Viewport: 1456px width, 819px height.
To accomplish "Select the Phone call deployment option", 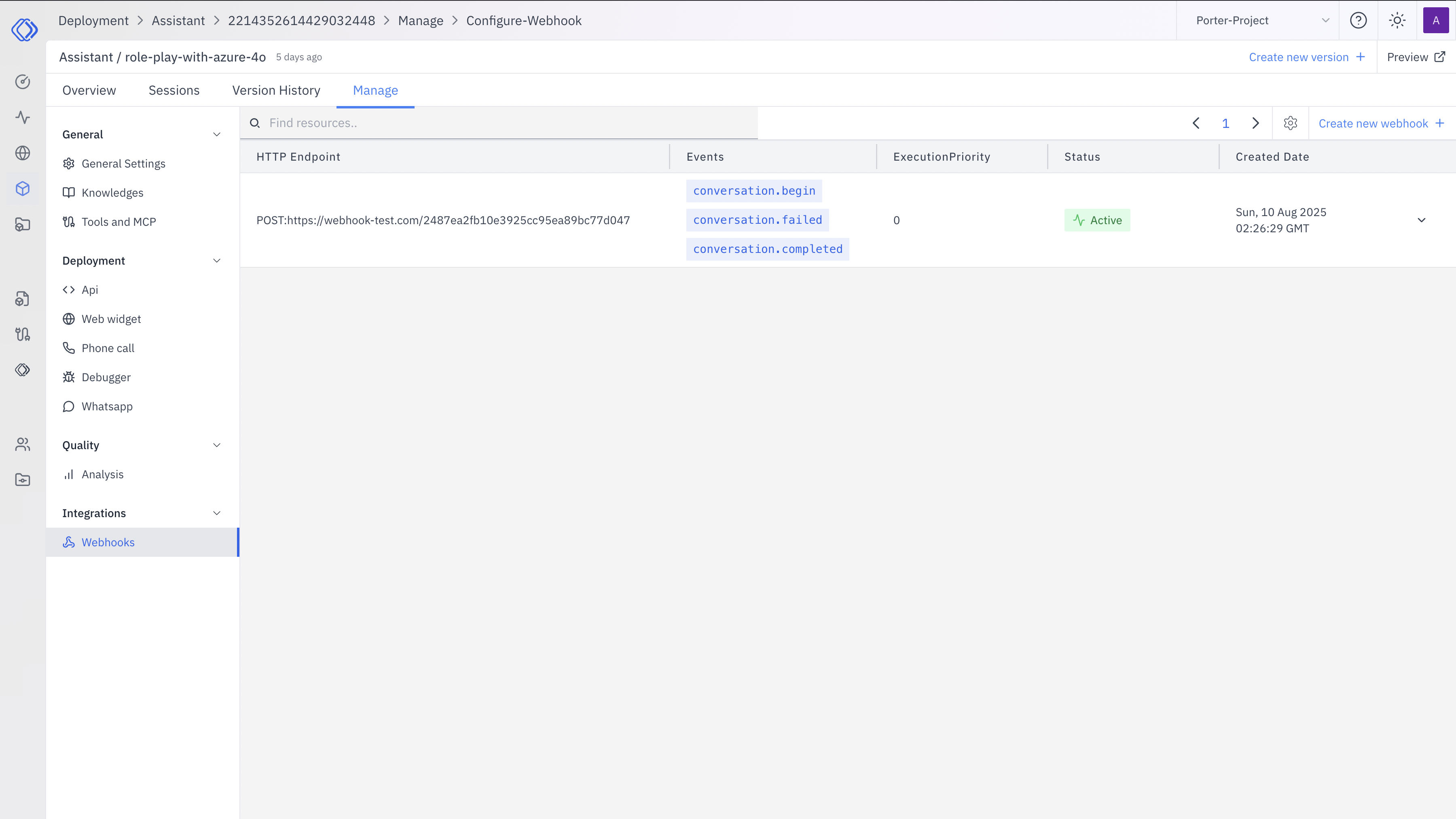I will click(108, 348).
